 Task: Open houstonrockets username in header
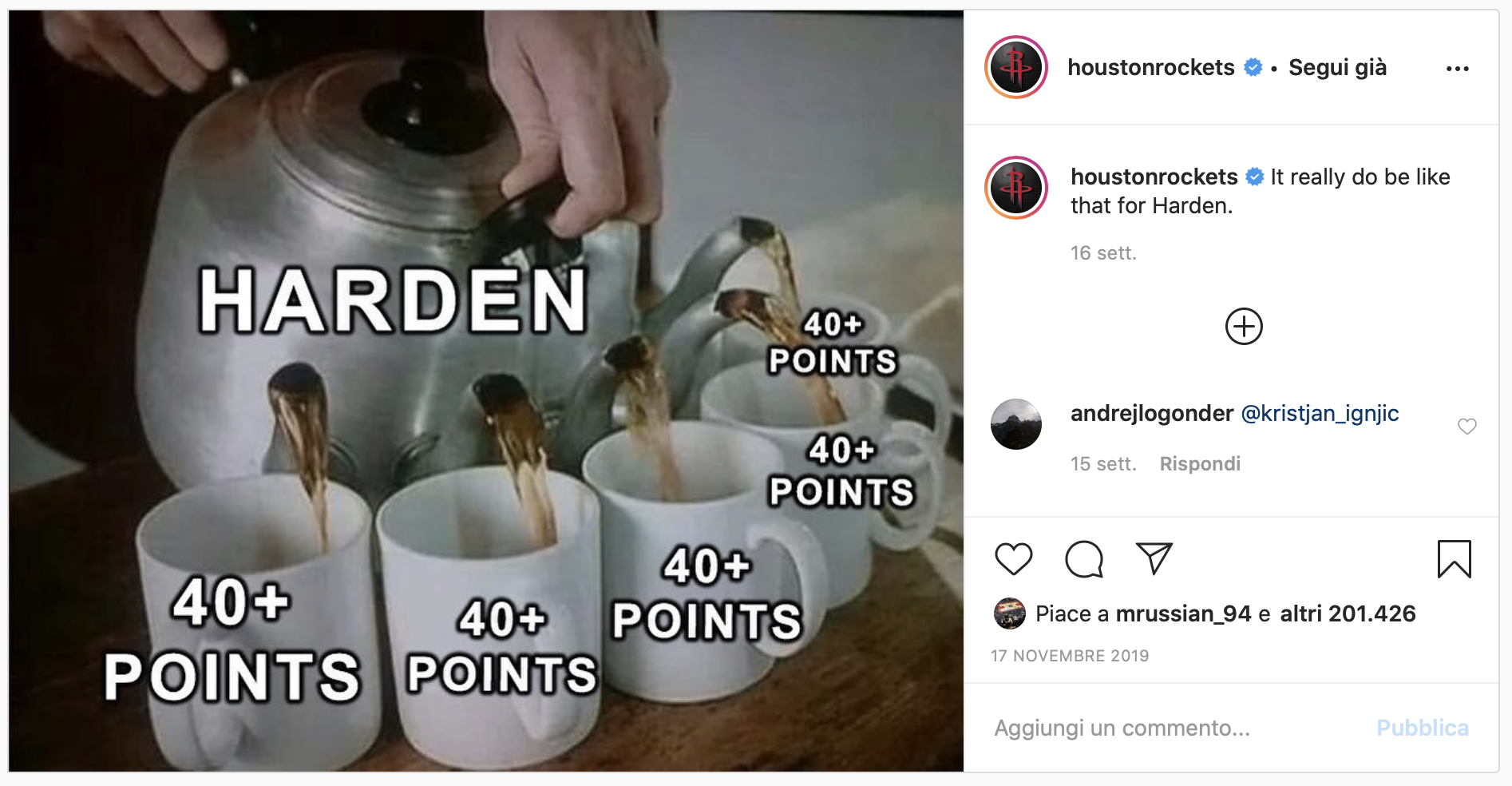tap(1151, 67)
